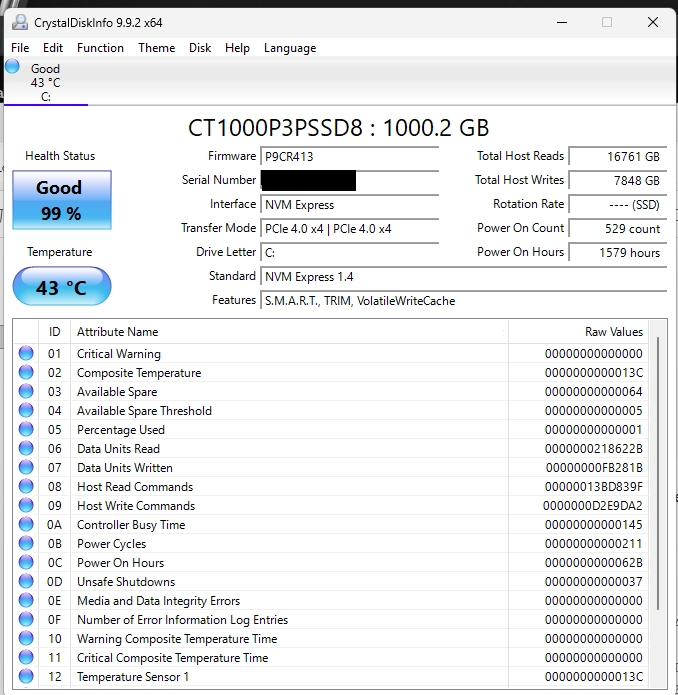The image size is (678, 695).
Task: Click status orb for Error Information Log Entries row
Action: [x=26, y=620]
